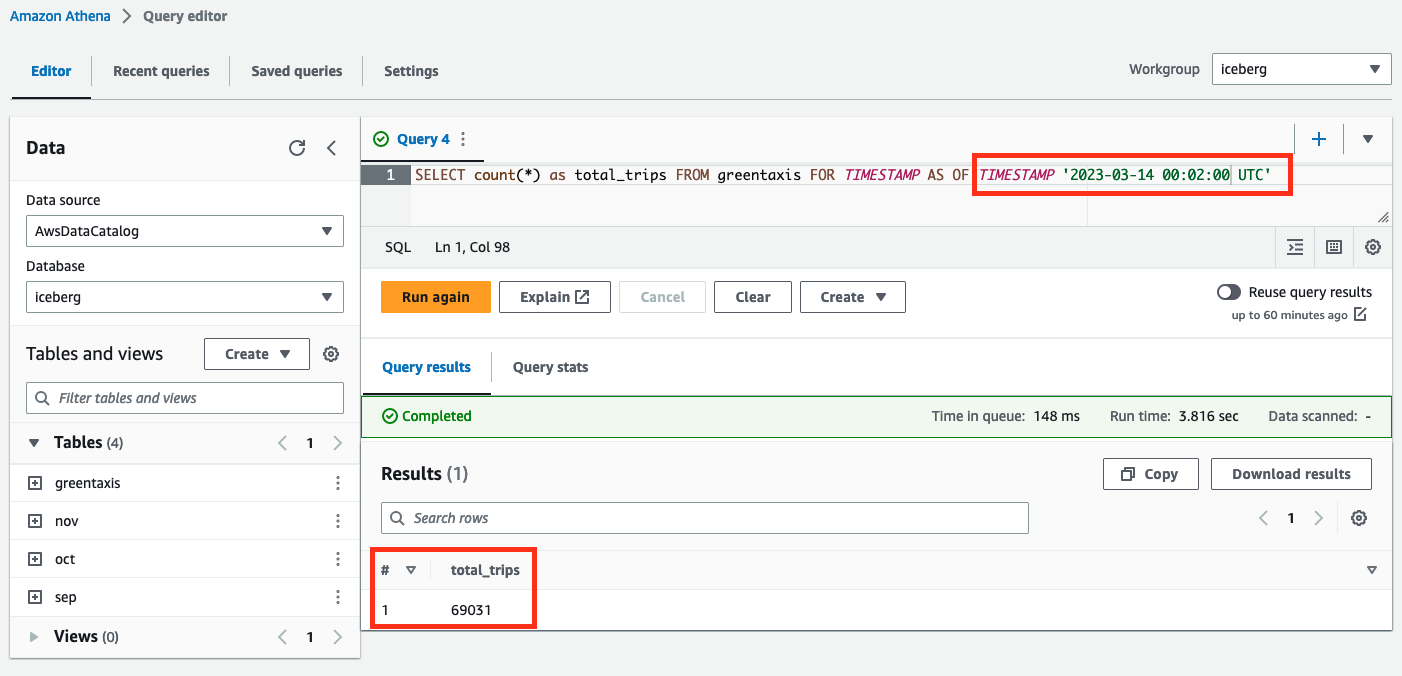The width and height of the screenshot is (1402, 676).
Task: Open the options menu for the greentaxis table
Action: [338, 482]
